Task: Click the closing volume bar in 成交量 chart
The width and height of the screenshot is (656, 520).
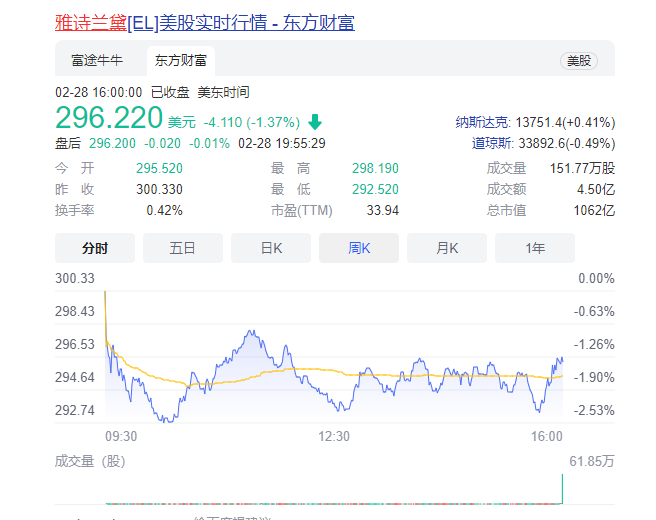Action: (x=563, y=489)
